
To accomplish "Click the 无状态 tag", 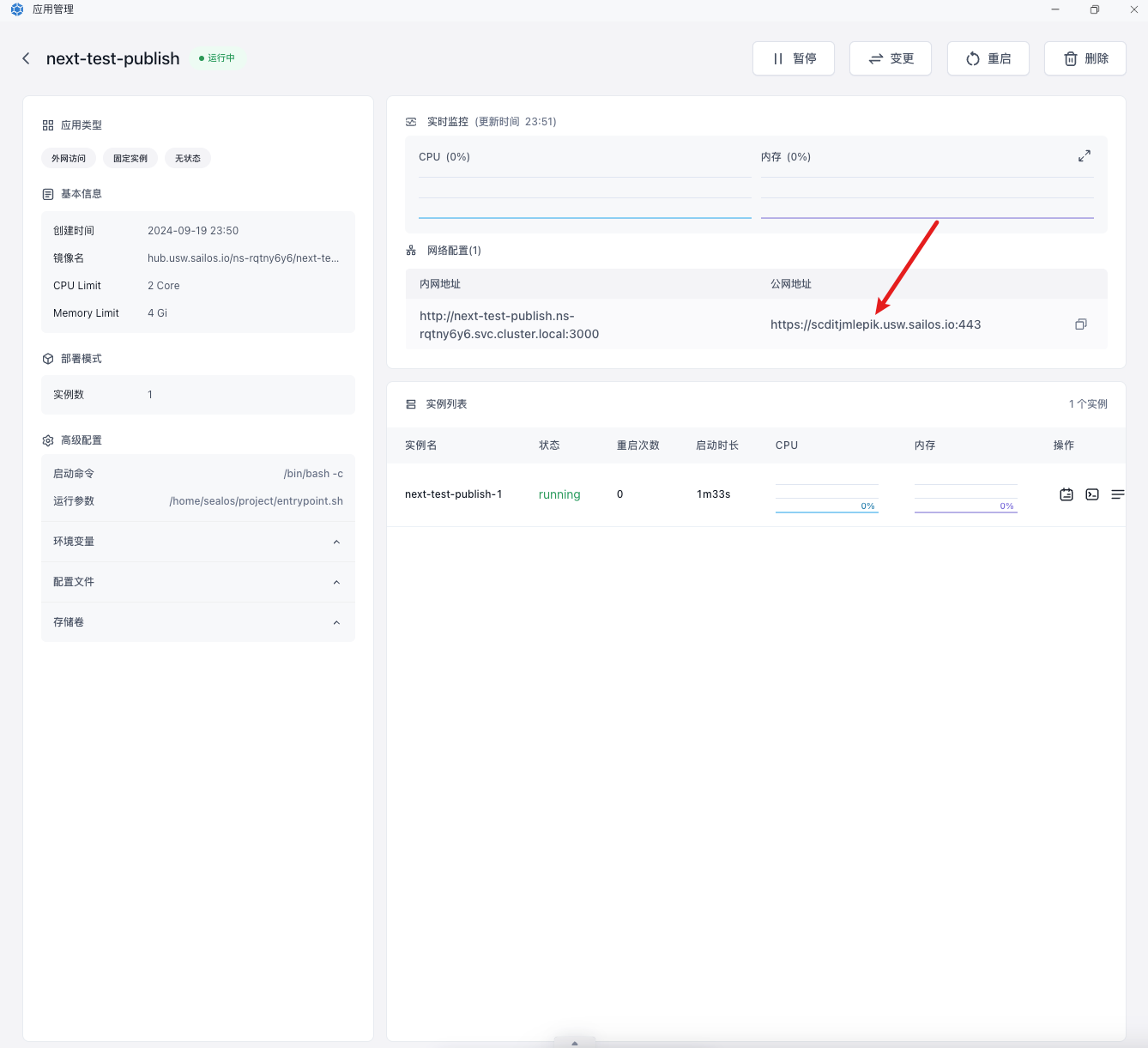I will tap(188, 158).
